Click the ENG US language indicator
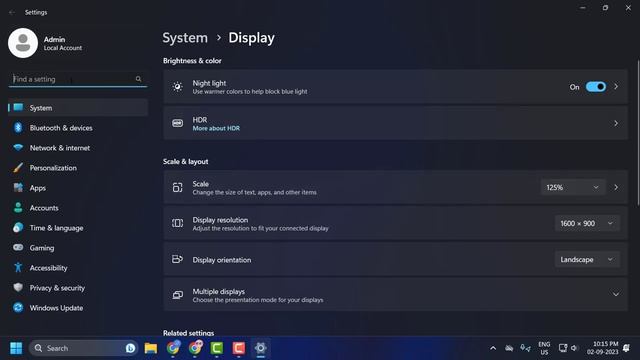 pyautogui.click(x=544, y=348)
